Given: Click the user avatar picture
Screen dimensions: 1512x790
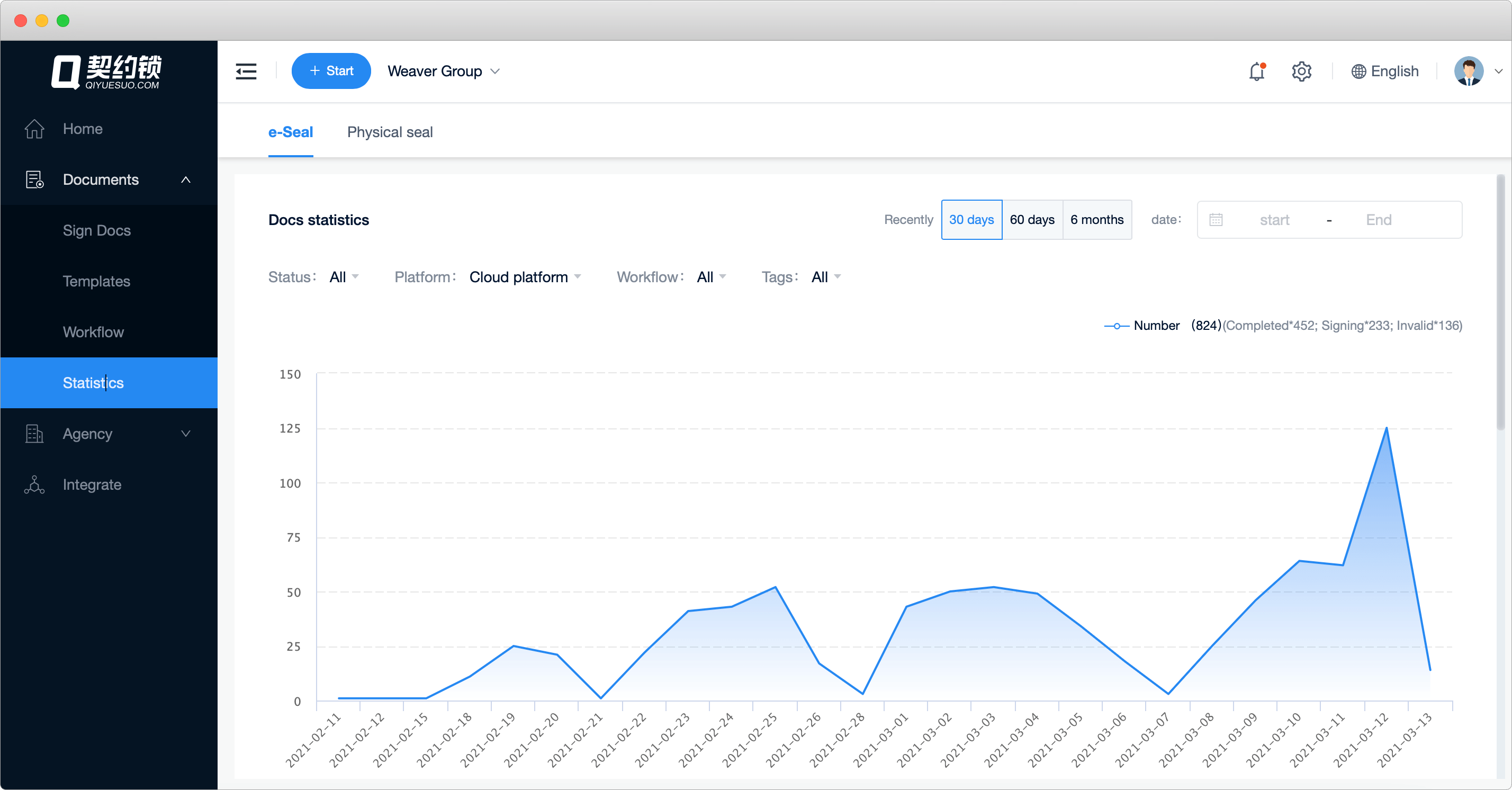Looking at the screenshot, I should coord(1468,71).
